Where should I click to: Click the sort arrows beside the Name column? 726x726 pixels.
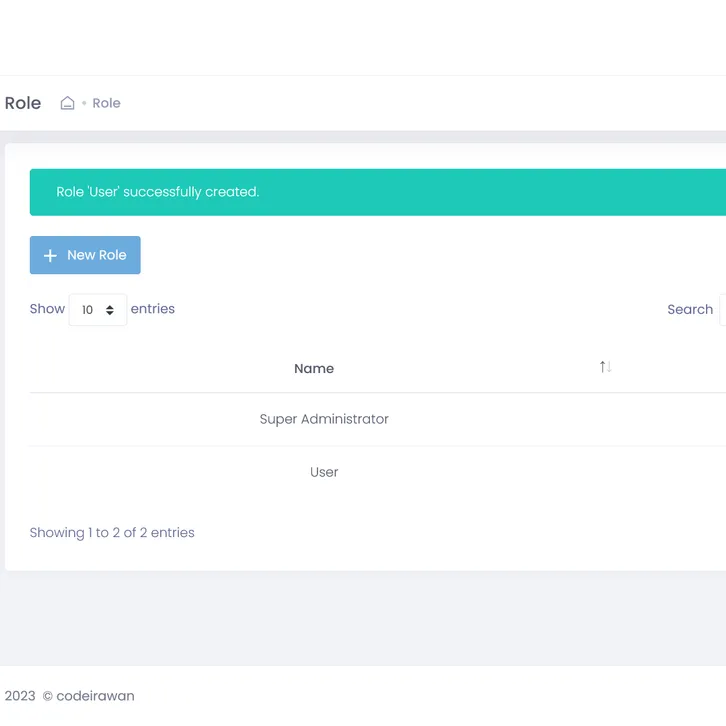[x=605, y=367]
